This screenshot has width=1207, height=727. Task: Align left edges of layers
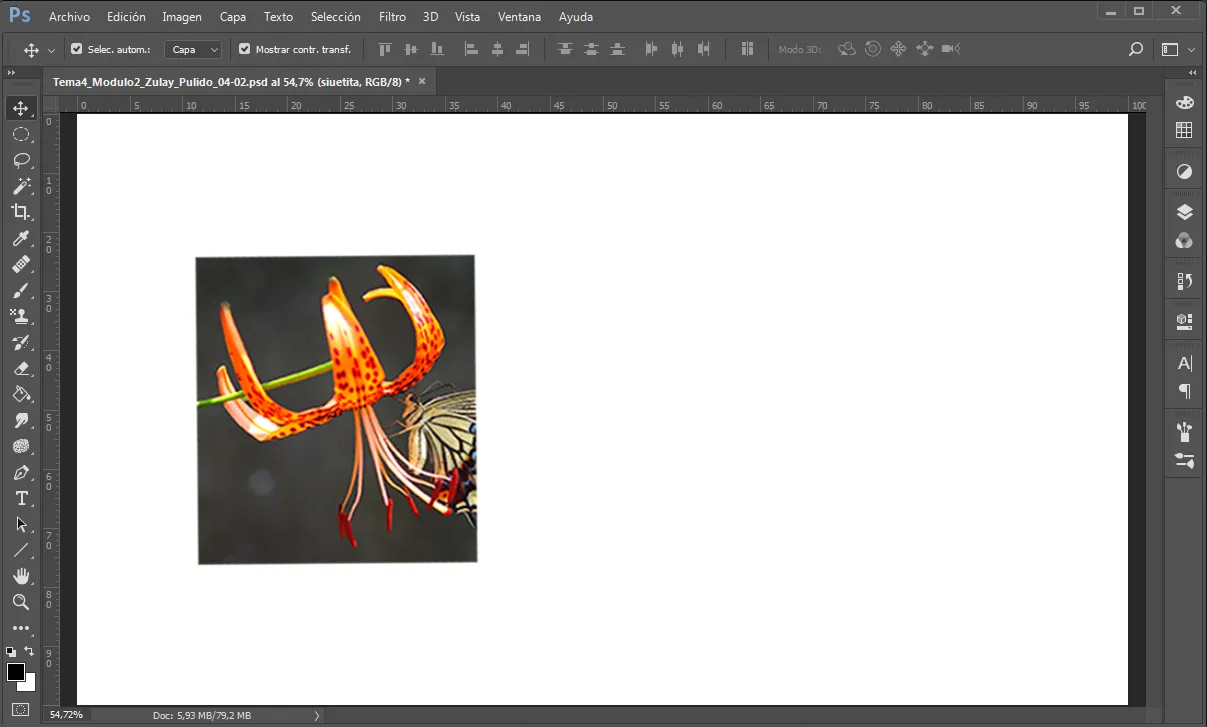coord(471,49)
